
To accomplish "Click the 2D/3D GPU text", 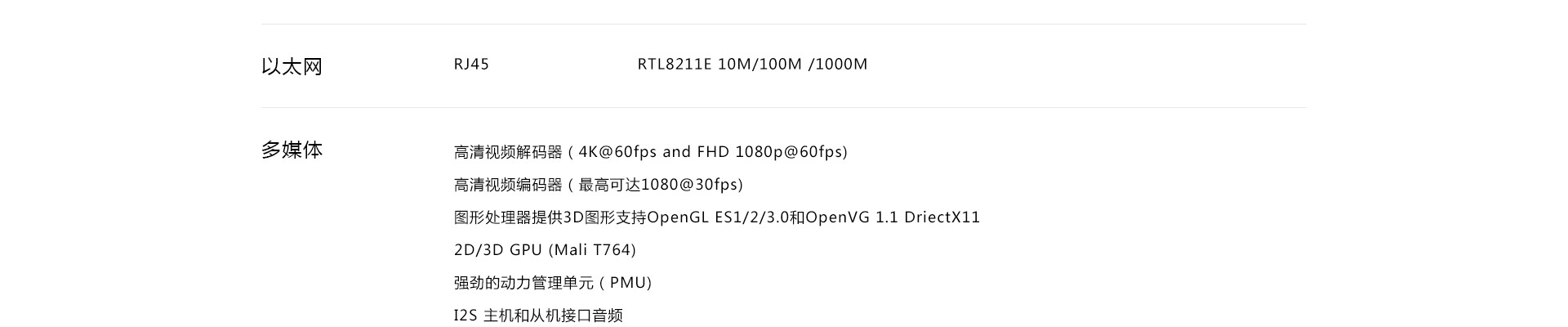I will pos(497,250).
